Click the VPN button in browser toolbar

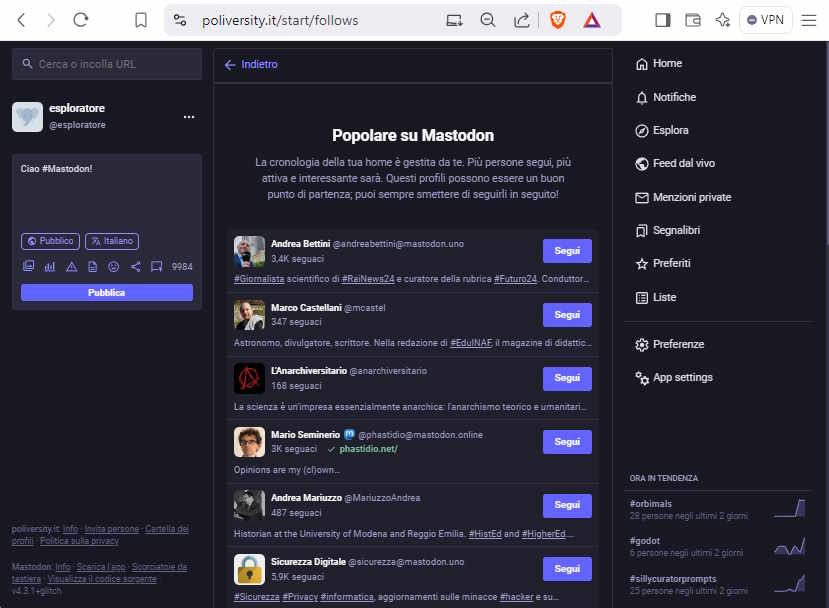point(766,20)
